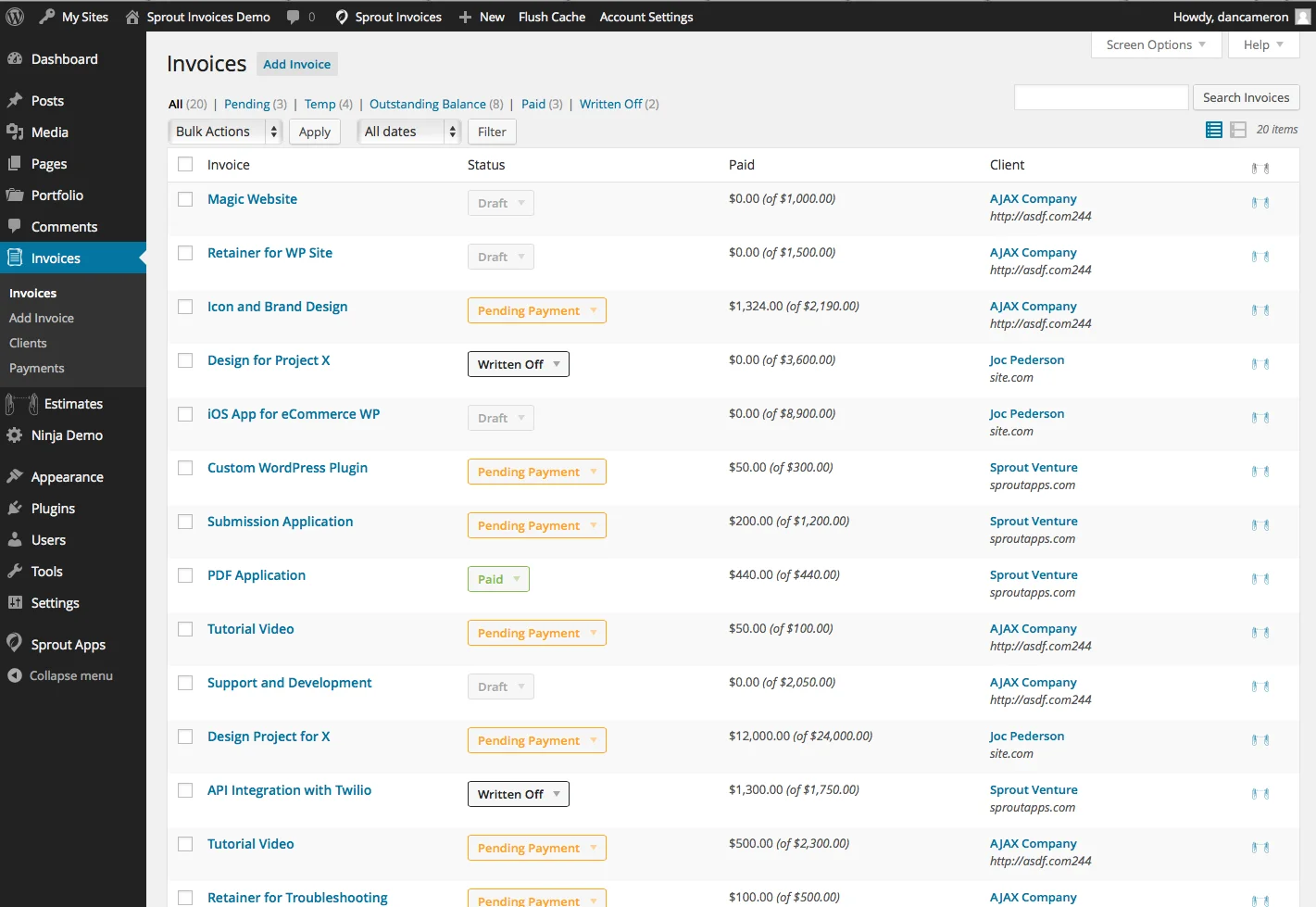Open the AJAX Company client link
Viewport: 1316px width, 907px height.
[x=1033, y=198]
